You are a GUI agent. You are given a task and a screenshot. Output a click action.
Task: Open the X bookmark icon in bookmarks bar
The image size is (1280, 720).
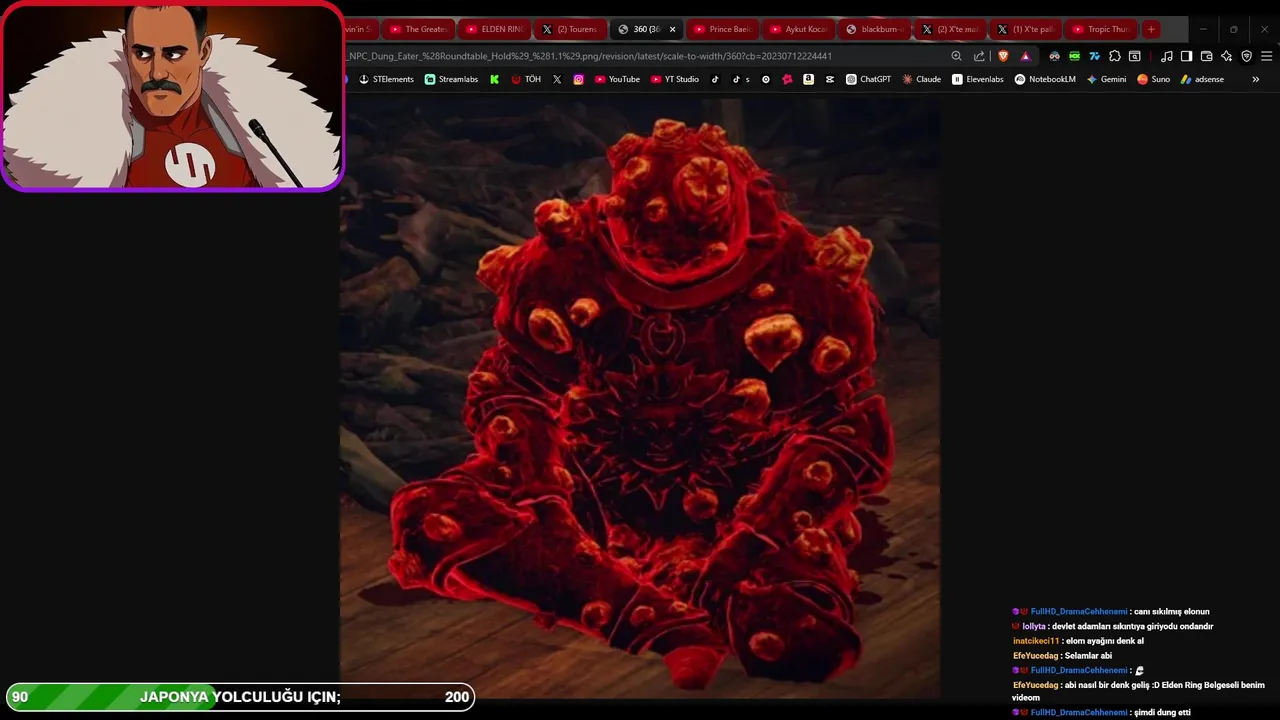[557, 79]
